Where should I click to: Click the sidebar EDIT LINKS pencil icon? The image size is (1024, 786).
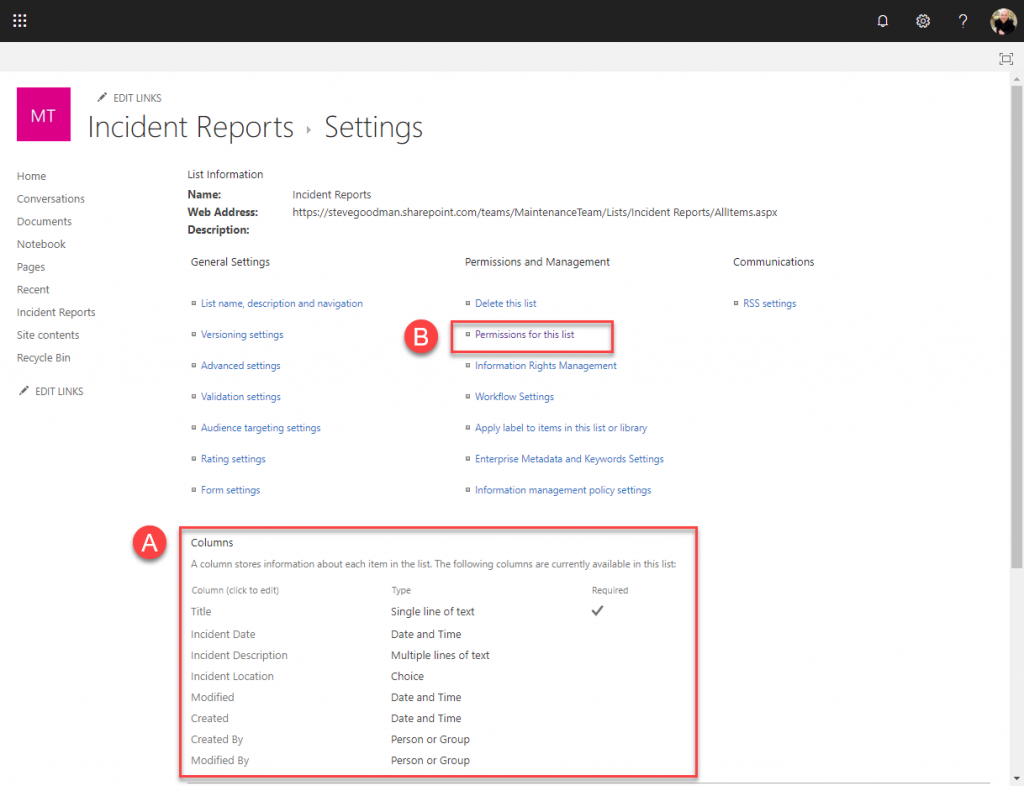coord(24,391)
